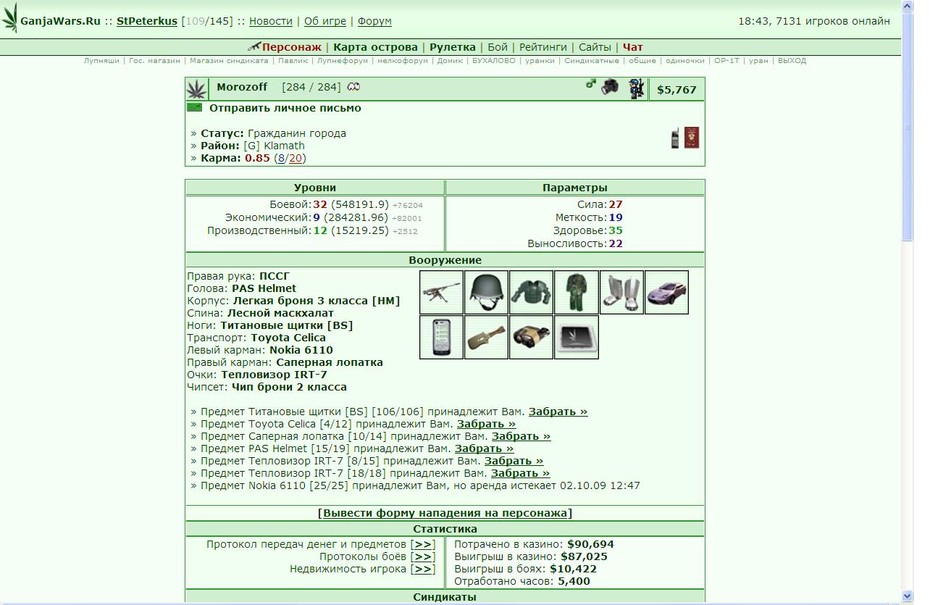Click the ПССГ machine gun item icon
The width and height of the screenshot is (930, 605).
tap(441, 292)
